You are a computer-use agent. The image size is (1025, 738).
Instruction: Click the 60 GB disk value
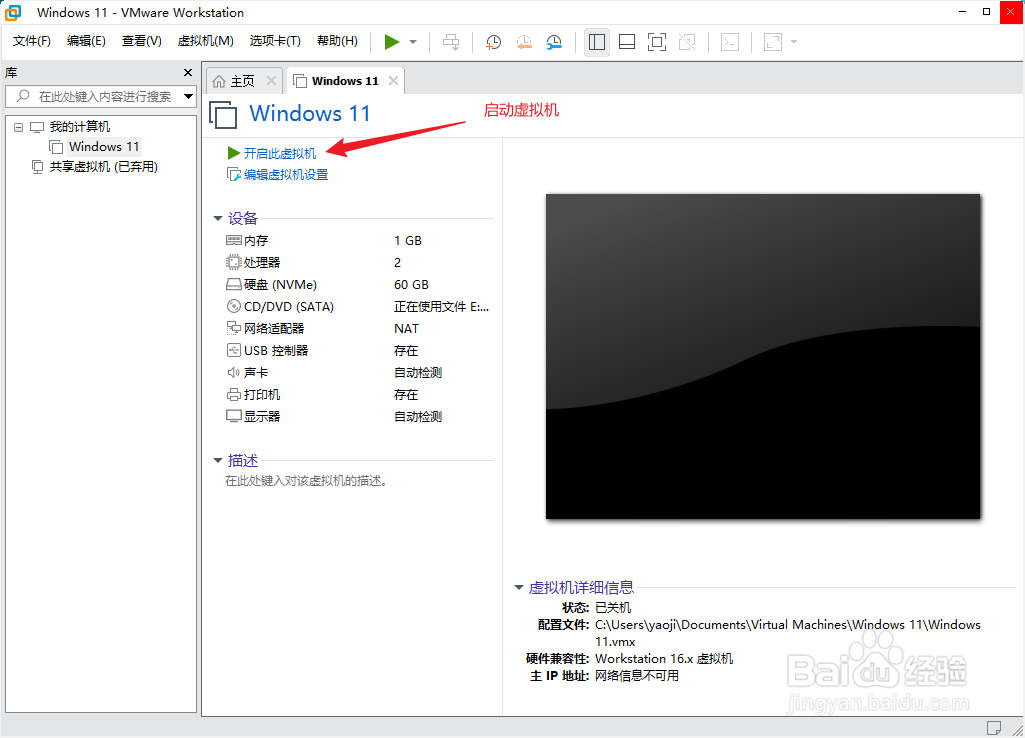click(411, 284)
